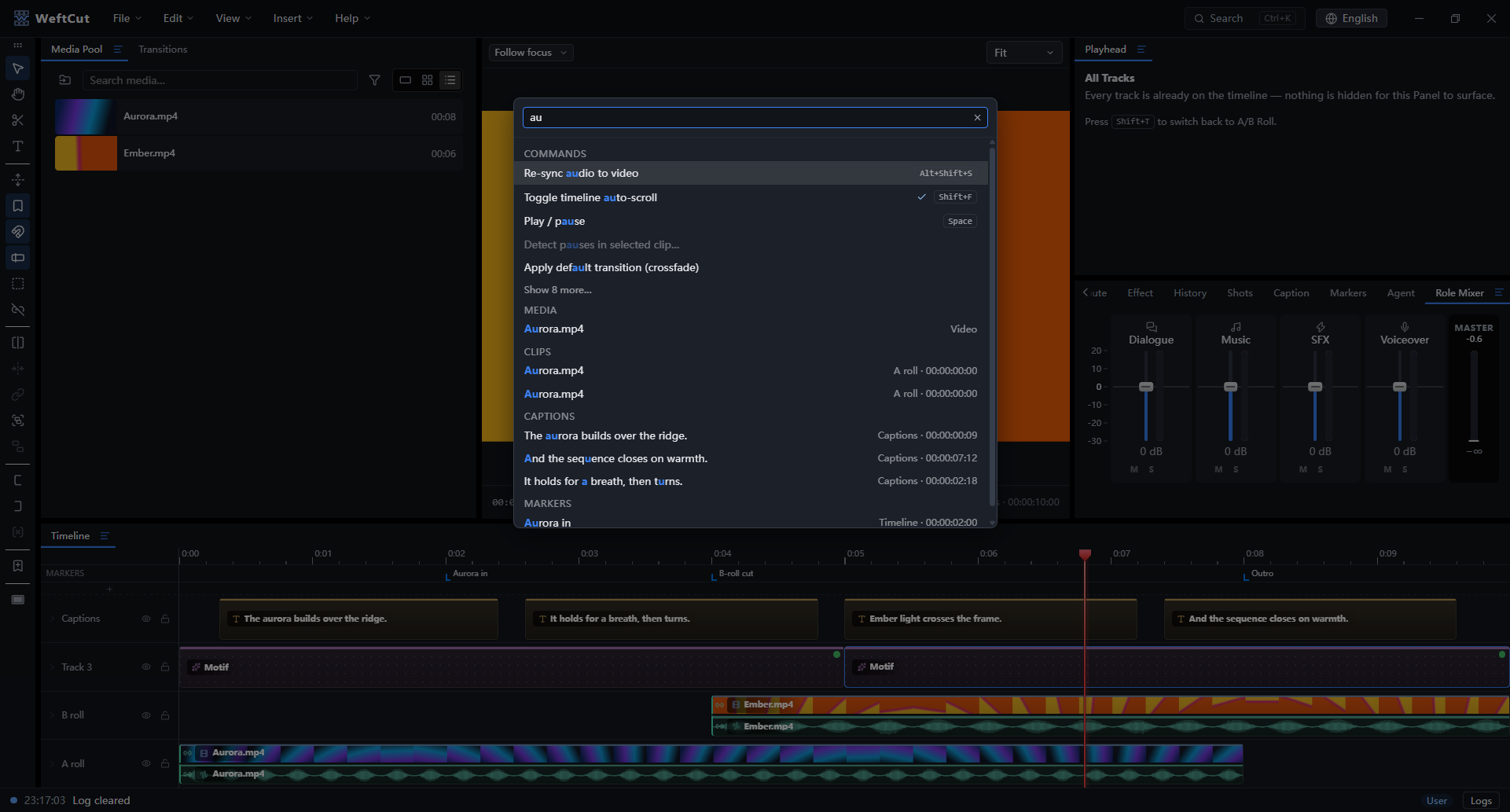Screen dimensions: 1510x812
Task: Open the Follow focus dropdown
Action: click(x=531, y=53)
